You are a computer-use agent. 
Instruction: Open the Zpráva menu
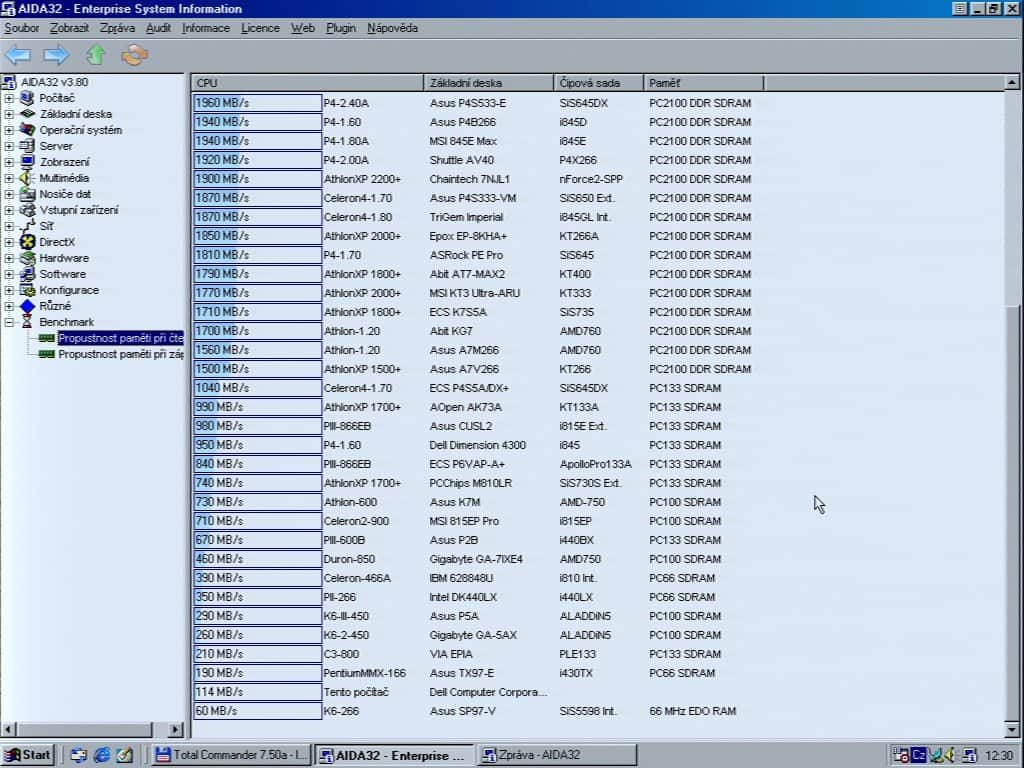coord(117,28)
